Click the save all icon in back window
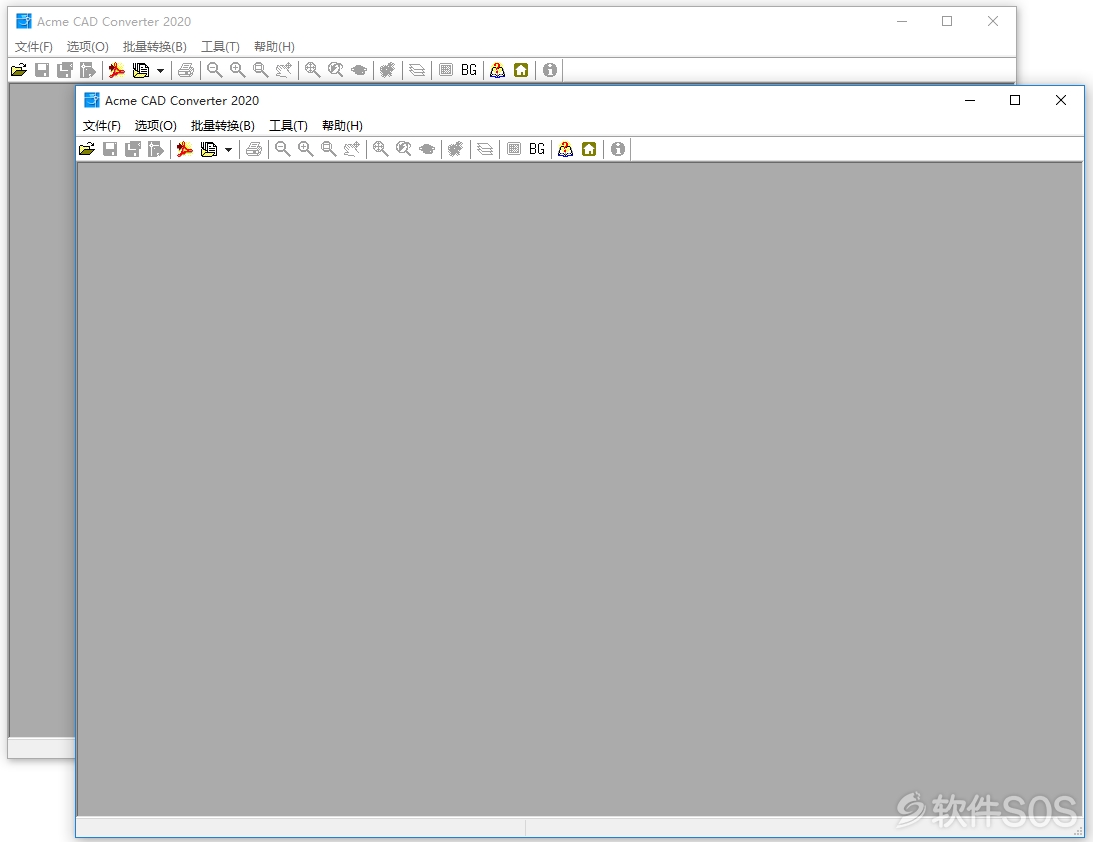 (65, 70)
